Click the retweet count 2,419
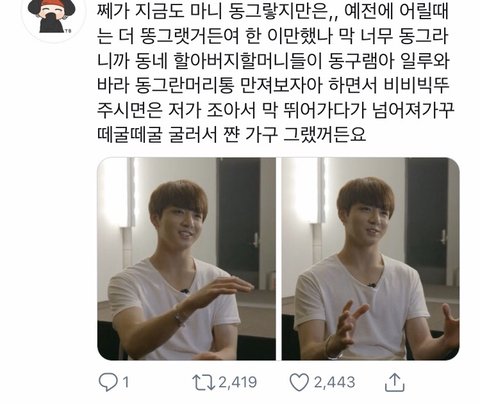The image size is (480, 404). pos(238,382)
